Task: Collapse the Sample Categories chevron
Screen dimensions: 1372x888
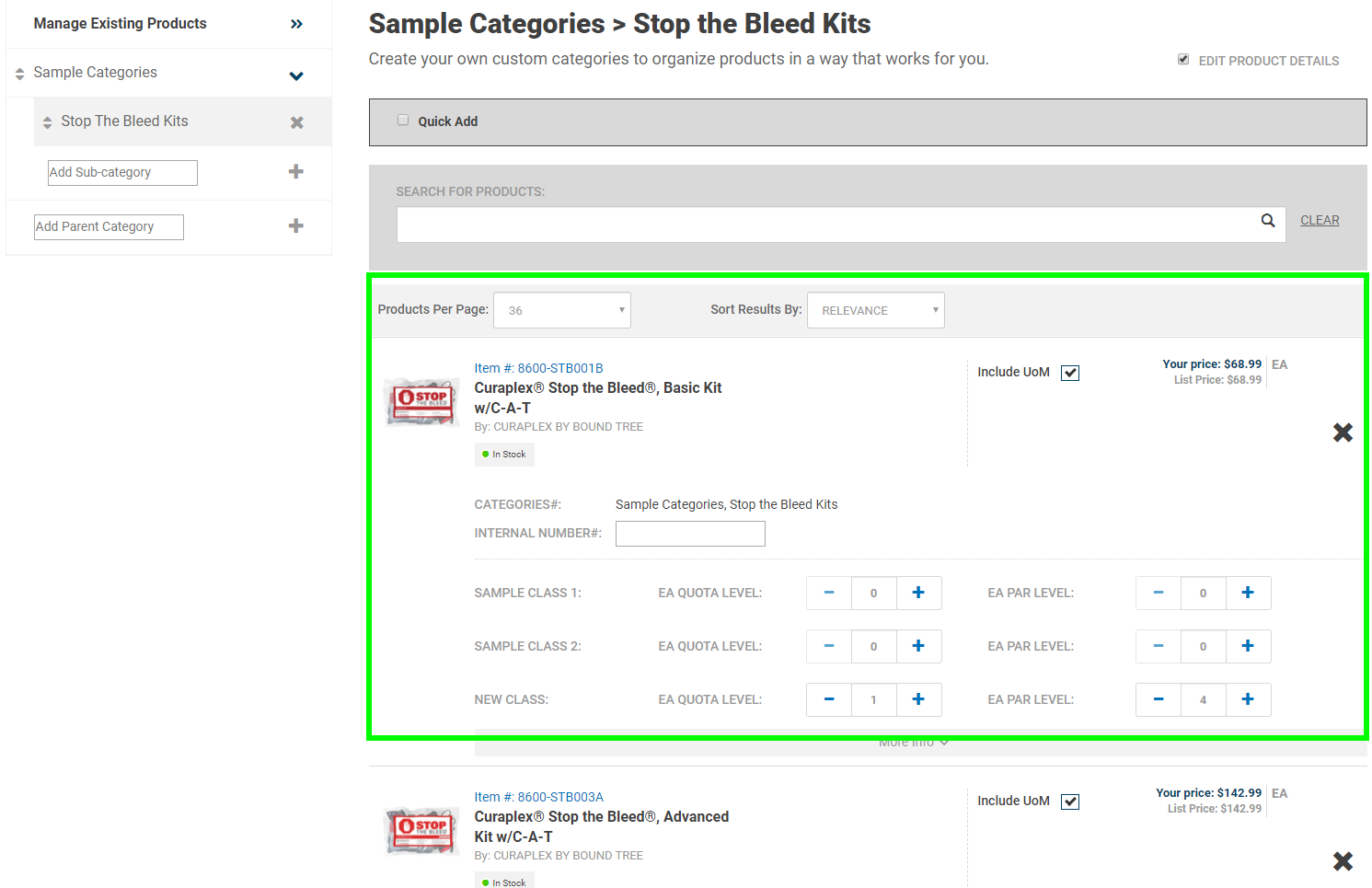Action: coord(296,76)
